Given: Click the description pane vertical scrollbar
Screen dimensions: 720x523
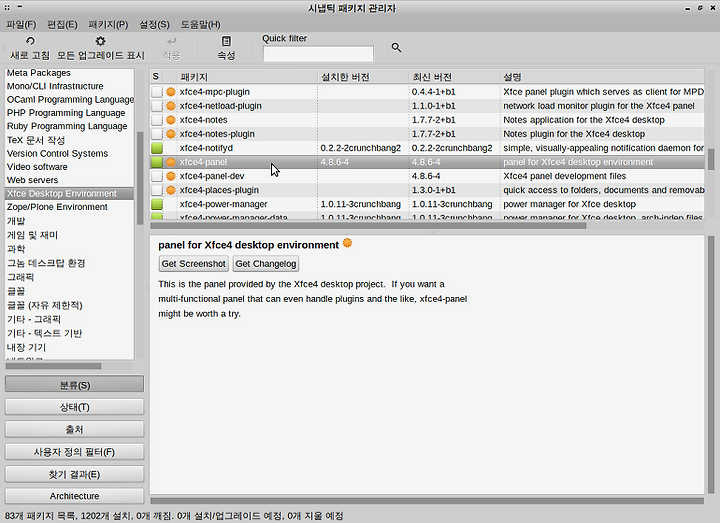Looking at the screenshot, I should (x=711, y=365).
